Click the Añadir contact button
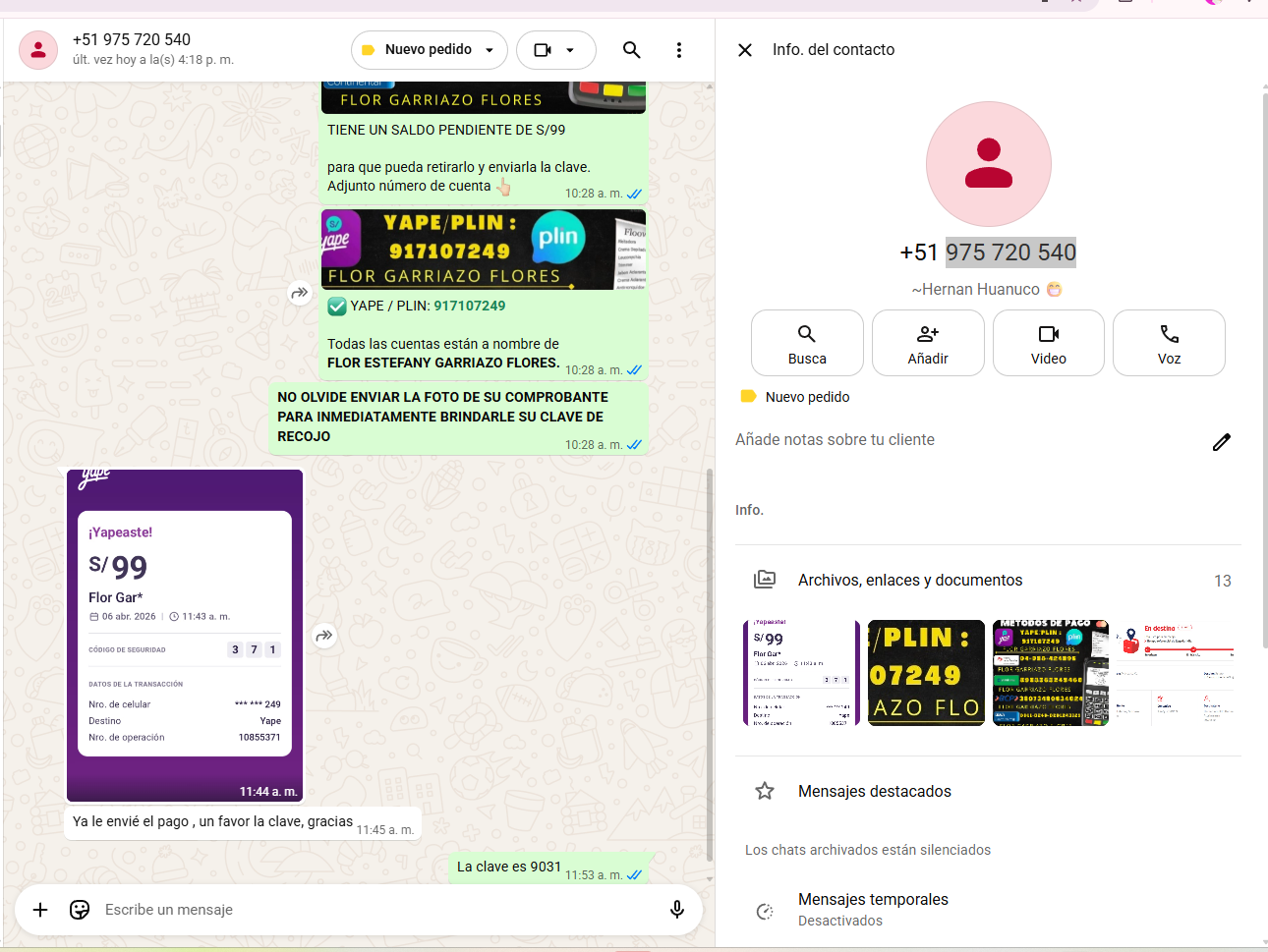Image resolution: width=1268 pixels, height=952 pixels. pos(927,343)
